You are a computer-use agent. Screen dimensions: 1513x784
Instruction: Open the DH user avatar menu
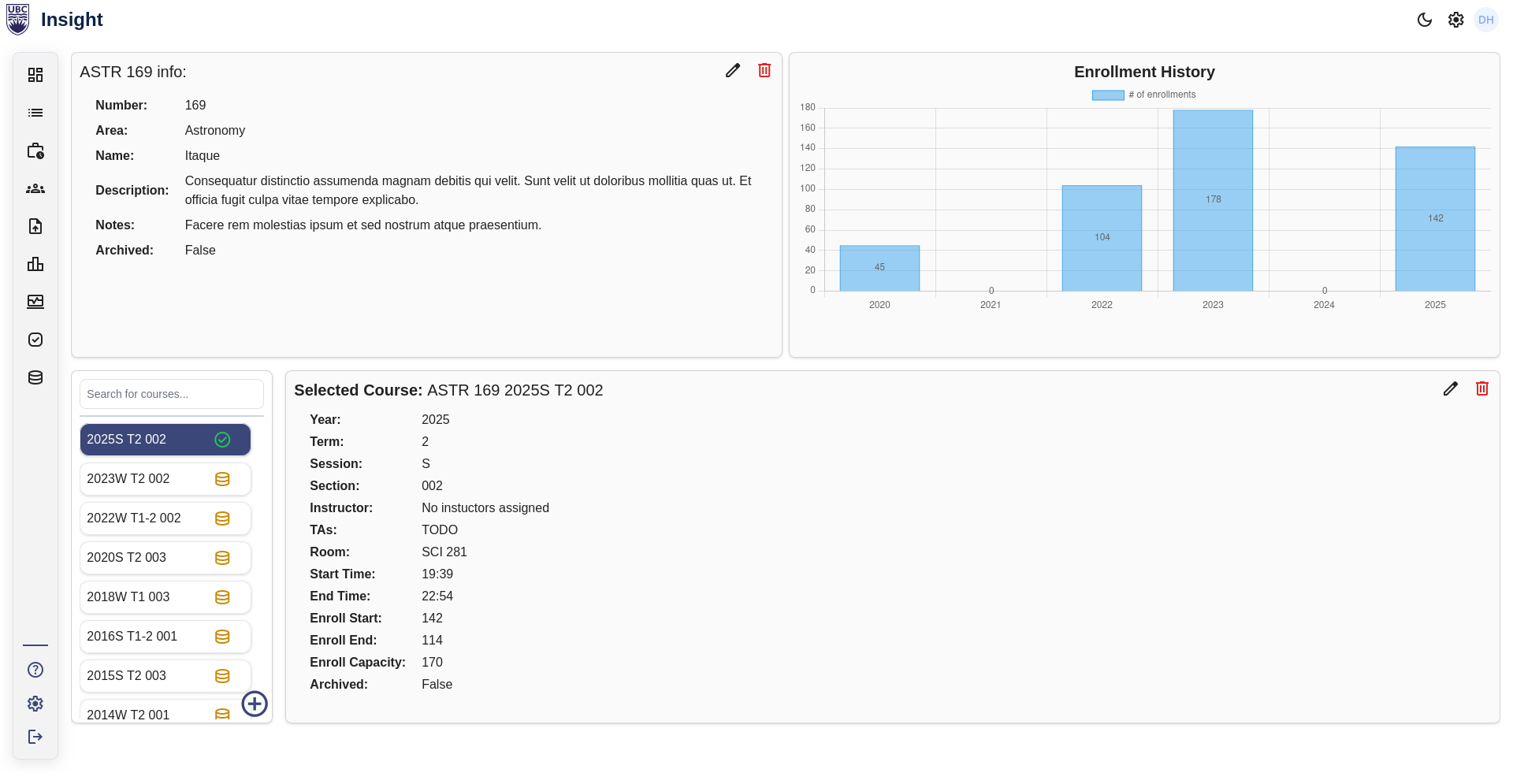pos(1485,20)
